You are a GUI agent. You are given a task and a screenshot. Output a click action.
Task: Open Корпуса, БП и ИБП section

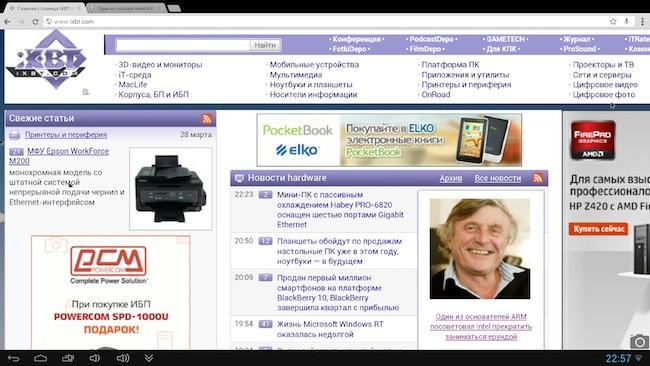tap(153, 95)
